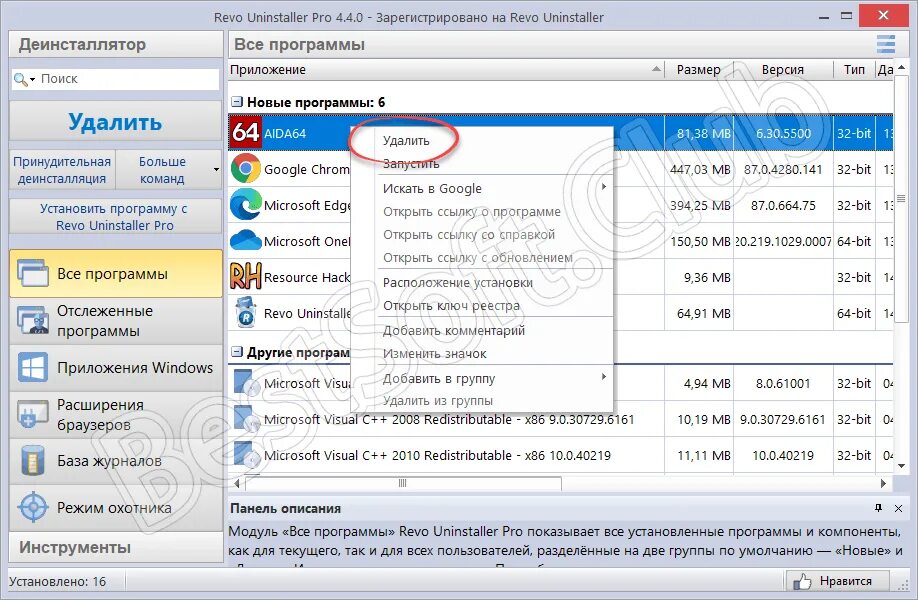Screen dimensions: 918x600
Task: Click the large 'Удалить' button
Action: point(115,122)
